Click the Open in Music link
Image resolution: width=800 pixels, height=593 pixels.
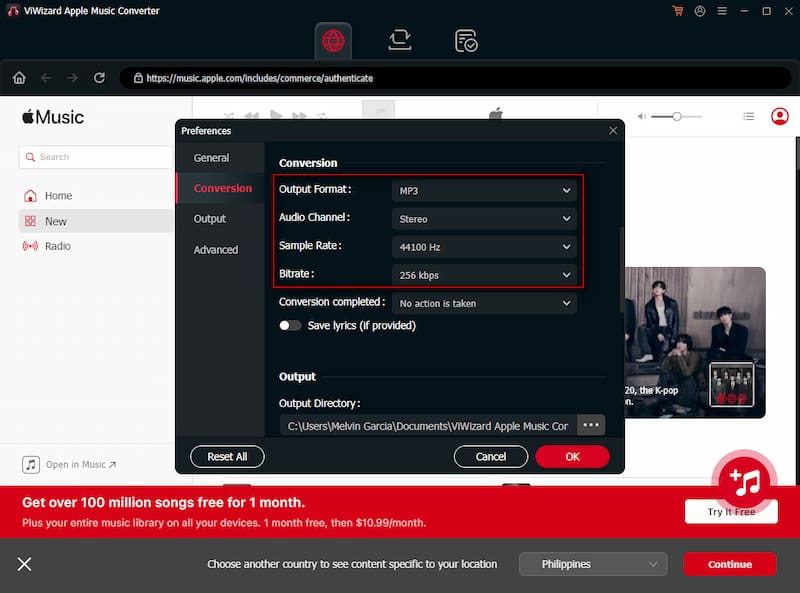(x=69, y=464)
